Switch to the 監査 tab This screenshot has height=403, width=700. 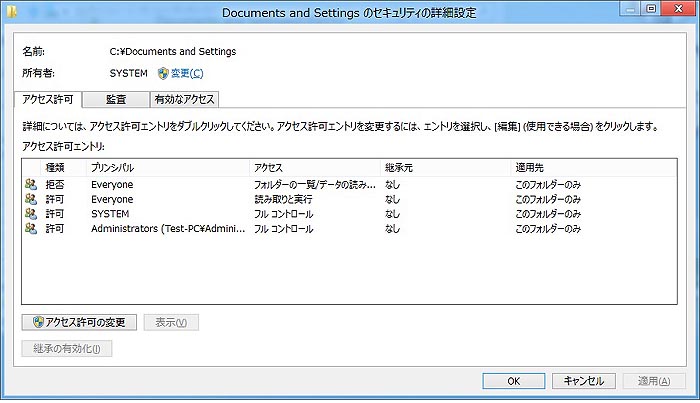[115, 99]
